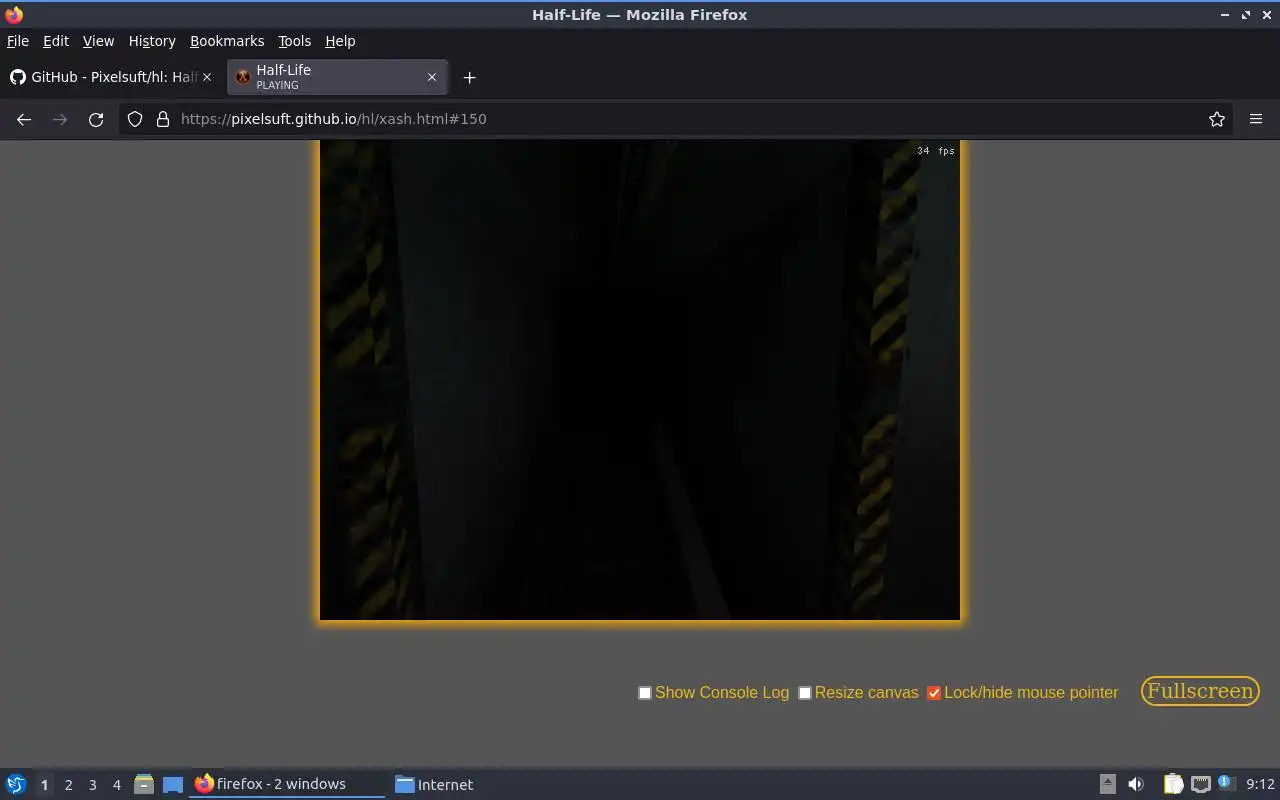Reload the current page

[96, 119]
